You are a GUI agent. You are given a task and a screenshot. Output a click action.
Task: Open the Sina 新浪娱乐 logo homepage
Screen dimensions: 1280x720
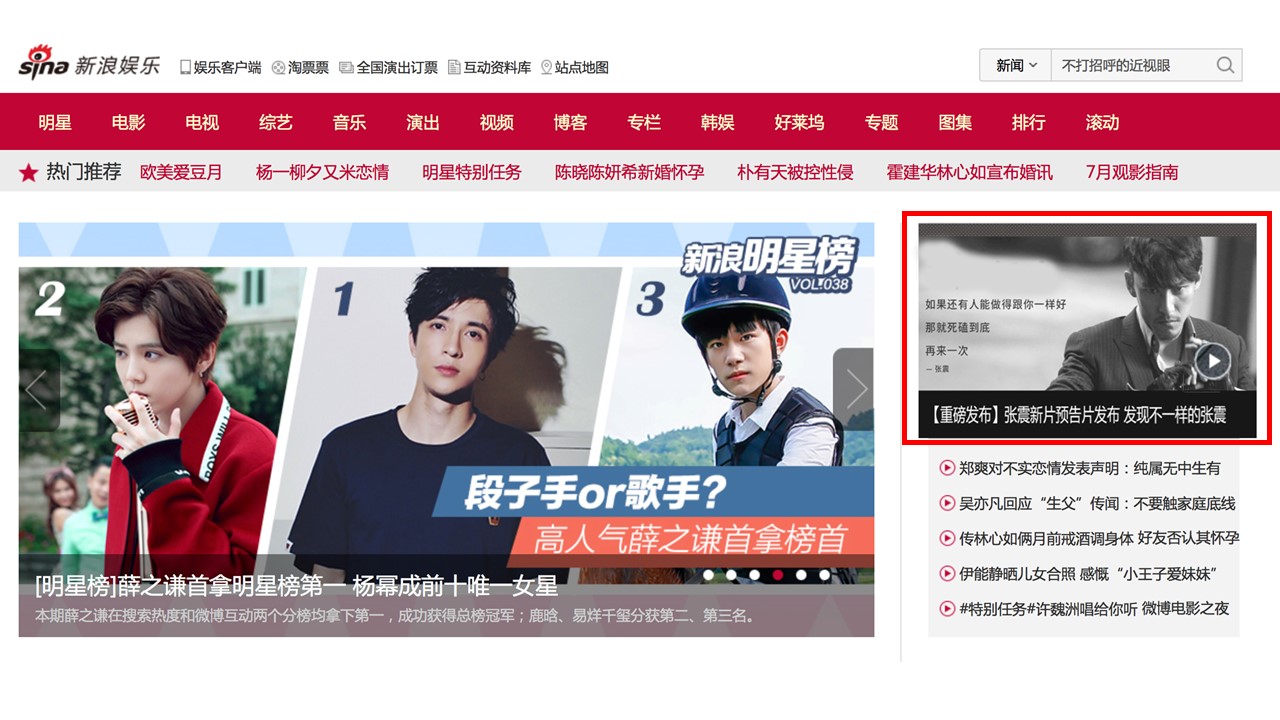[89, 63]
